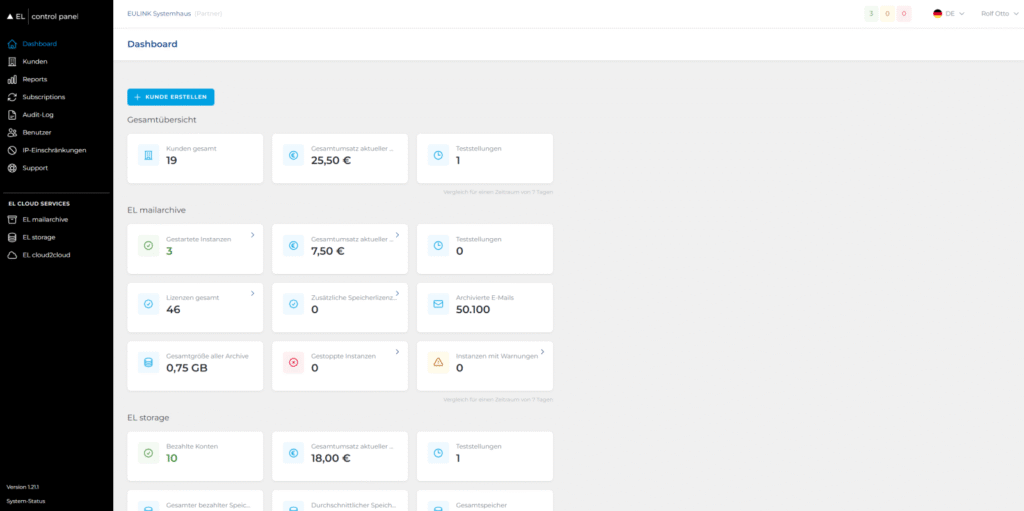Click the IP-Einschränkungen blocked-circle icon

tap(12, 150)
